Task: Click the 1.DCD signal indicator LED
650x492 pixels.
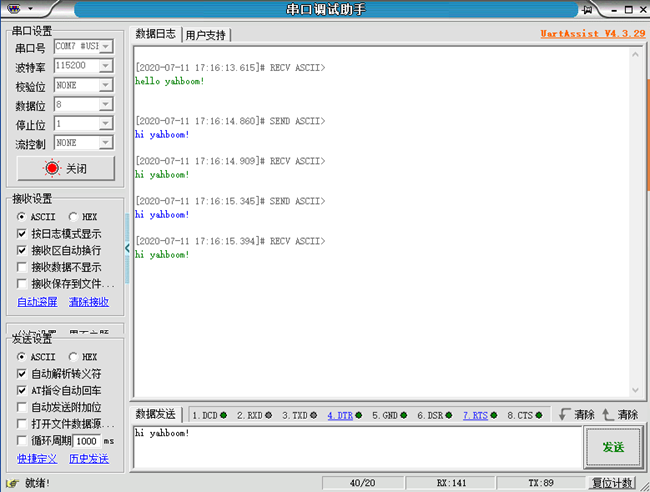Action: (x=223, y=415)
